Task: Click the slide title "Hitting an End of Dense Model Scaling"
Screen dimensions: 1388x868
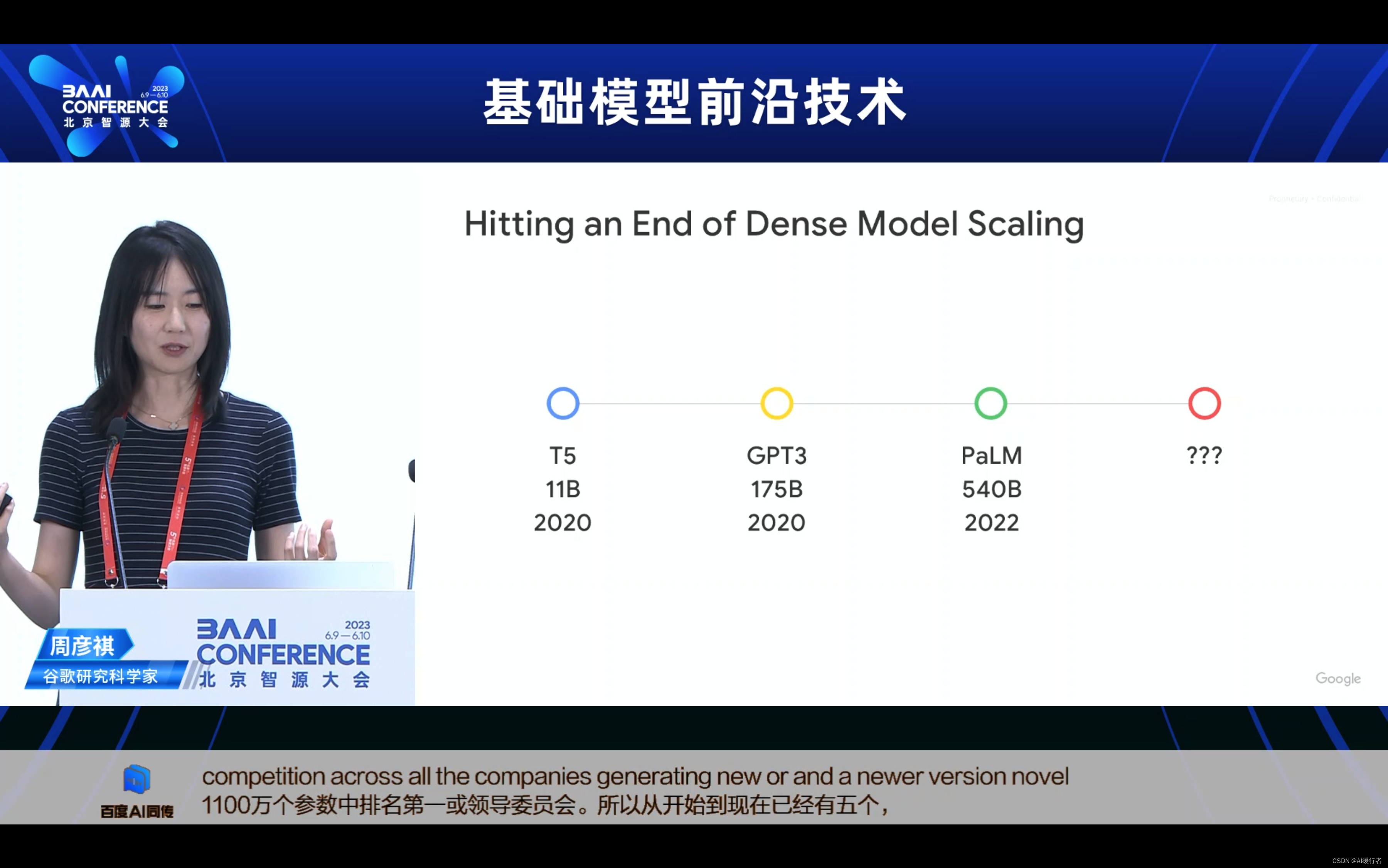Action: (774, 224)
